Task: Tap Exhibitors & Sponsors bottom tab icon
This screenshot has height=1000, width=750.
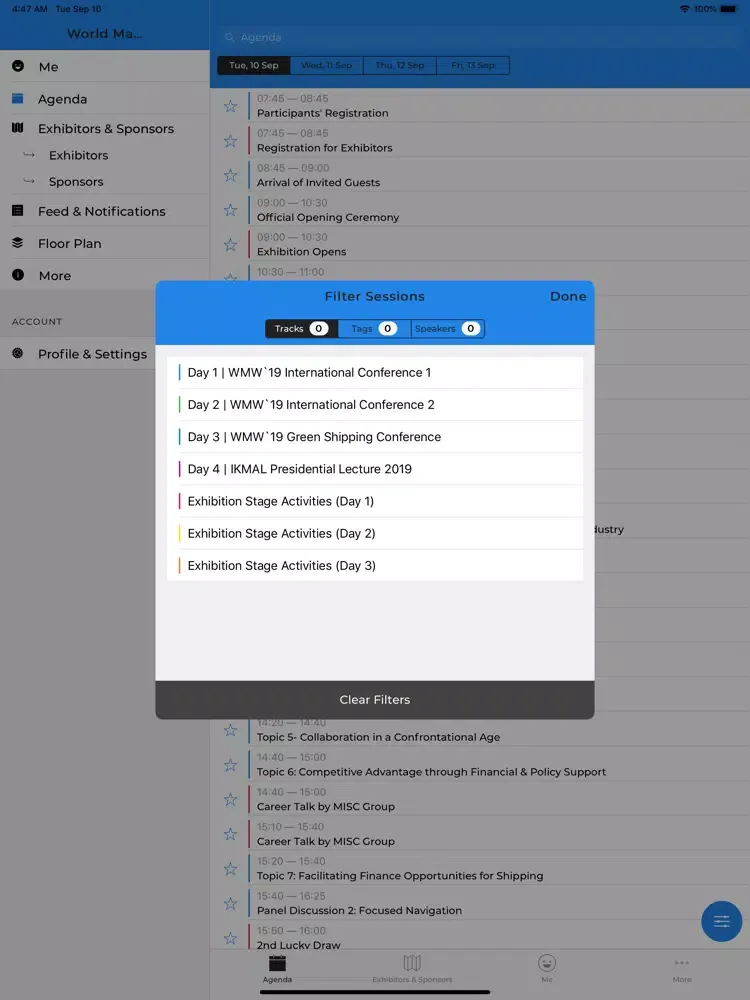Action: click(412, 963)
